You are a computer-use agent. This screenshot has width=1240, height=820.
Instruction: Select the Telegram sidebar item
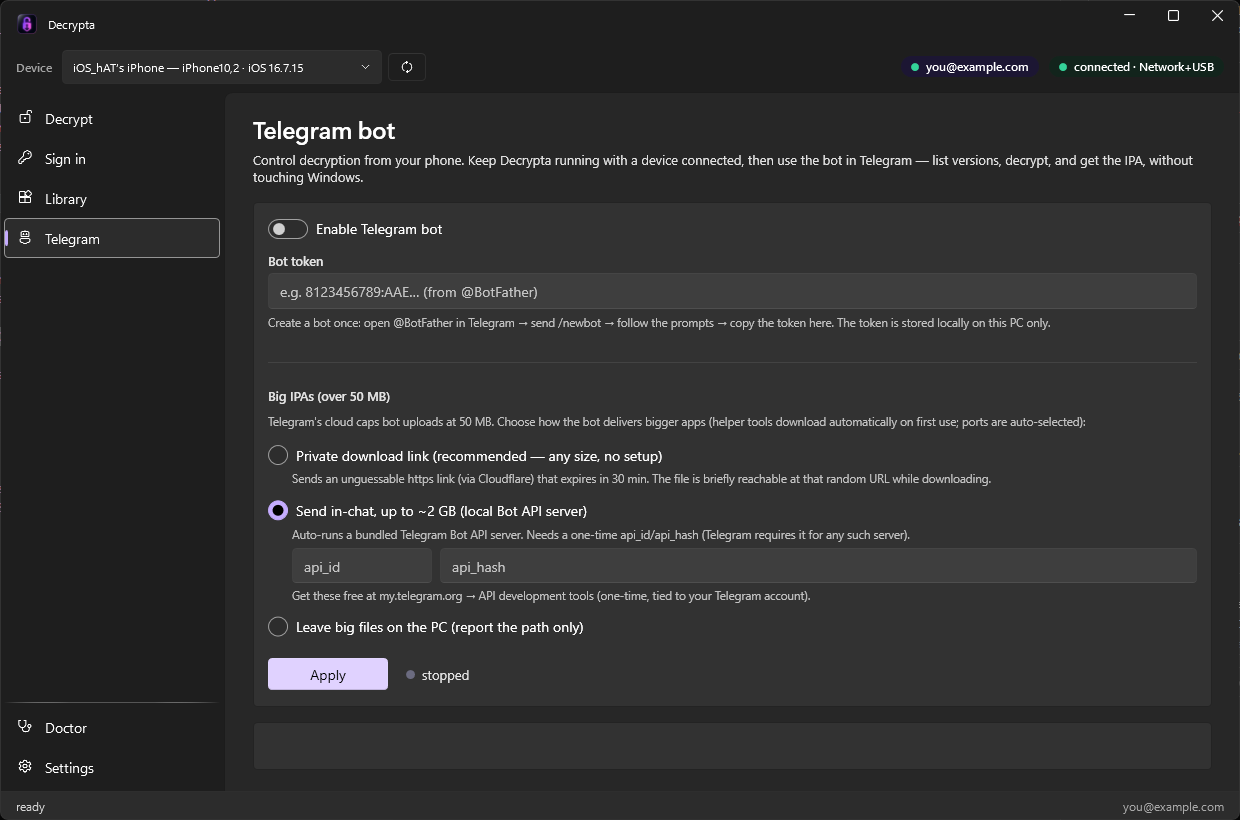point(112,238)
